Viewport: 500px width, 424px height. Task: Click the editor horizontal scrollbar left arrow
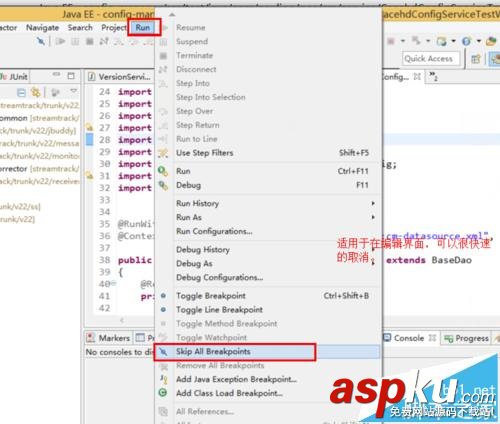pos(122,320)
